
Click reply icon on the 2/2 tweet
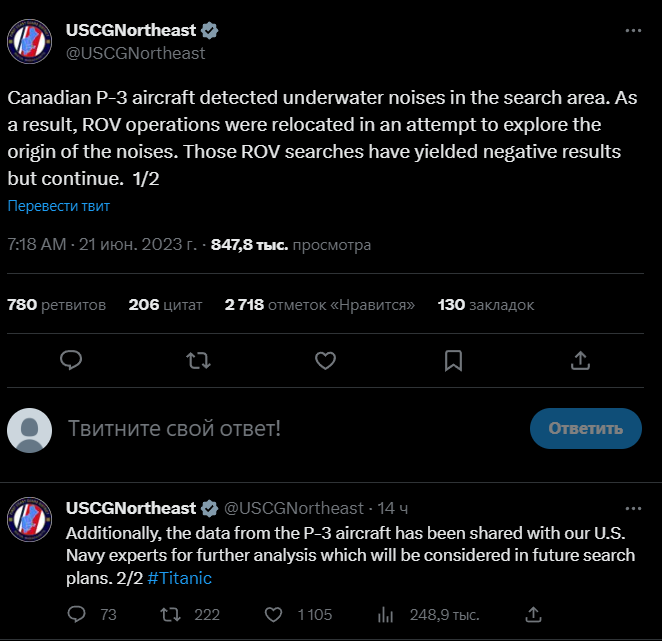click(x=78, y=613)
